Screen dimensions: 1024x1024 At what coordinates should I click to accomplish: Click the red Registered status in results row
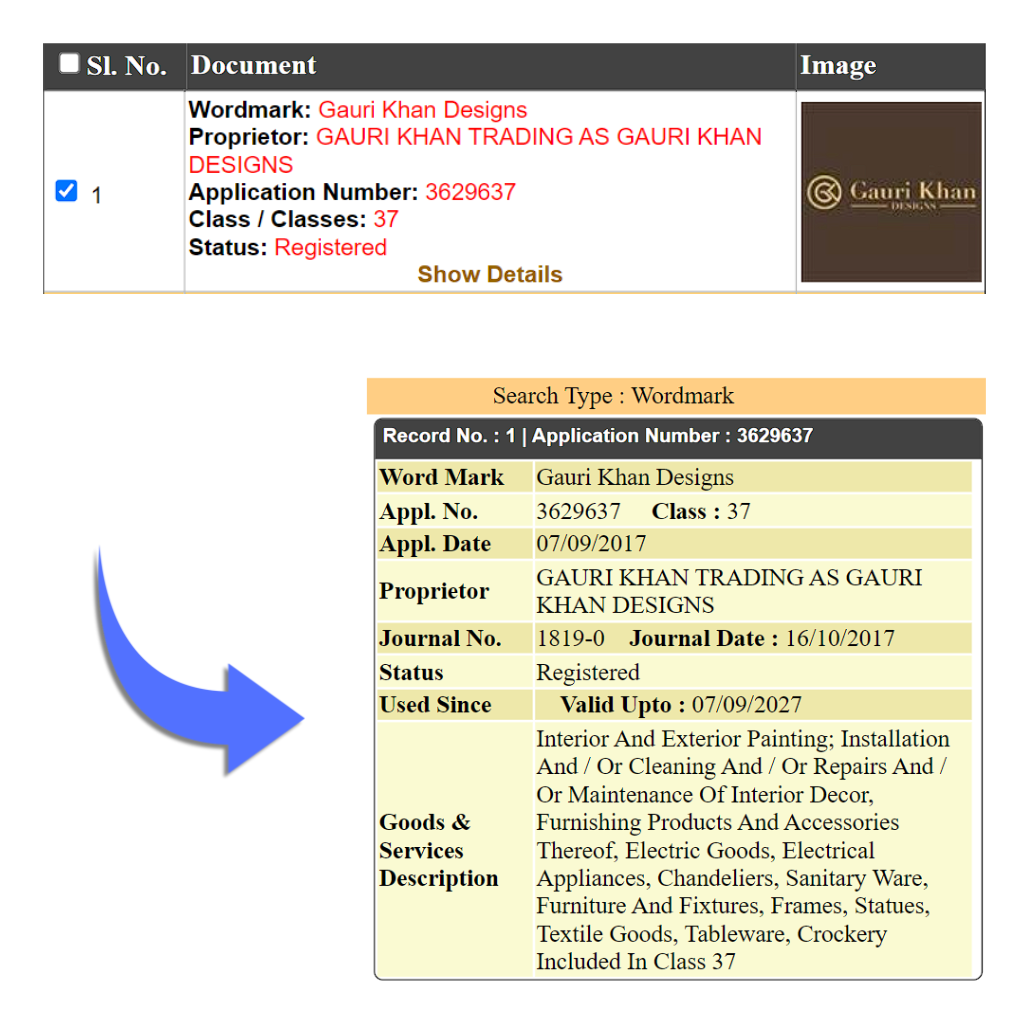tap(330, 247)
